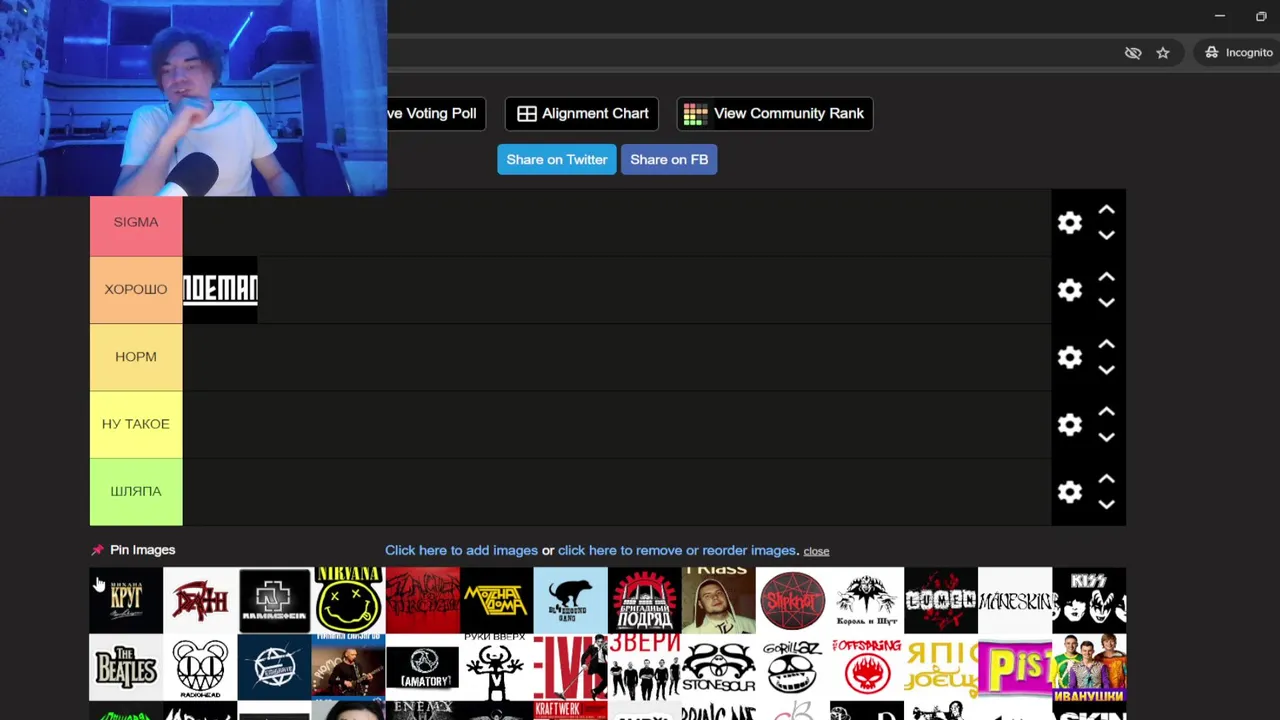Move НУ ТАКОЕ tier row up
Image resolution: width=1280 pixels, height=720 pixels.
[x=1106, y=411]
